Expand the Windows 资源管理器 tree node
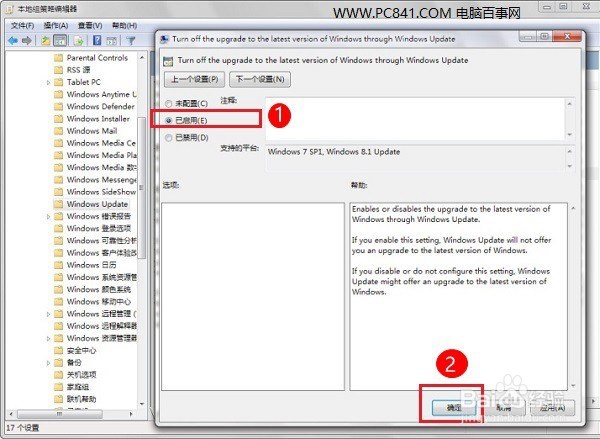The width and height of the screenshot is (600, 439). (x=48, y=338)
